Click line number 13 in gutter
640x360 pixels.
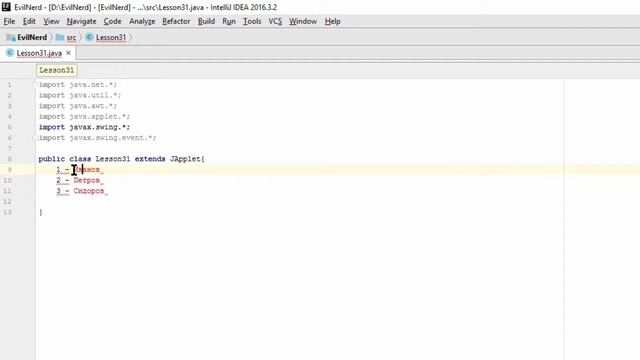point(8,212)
